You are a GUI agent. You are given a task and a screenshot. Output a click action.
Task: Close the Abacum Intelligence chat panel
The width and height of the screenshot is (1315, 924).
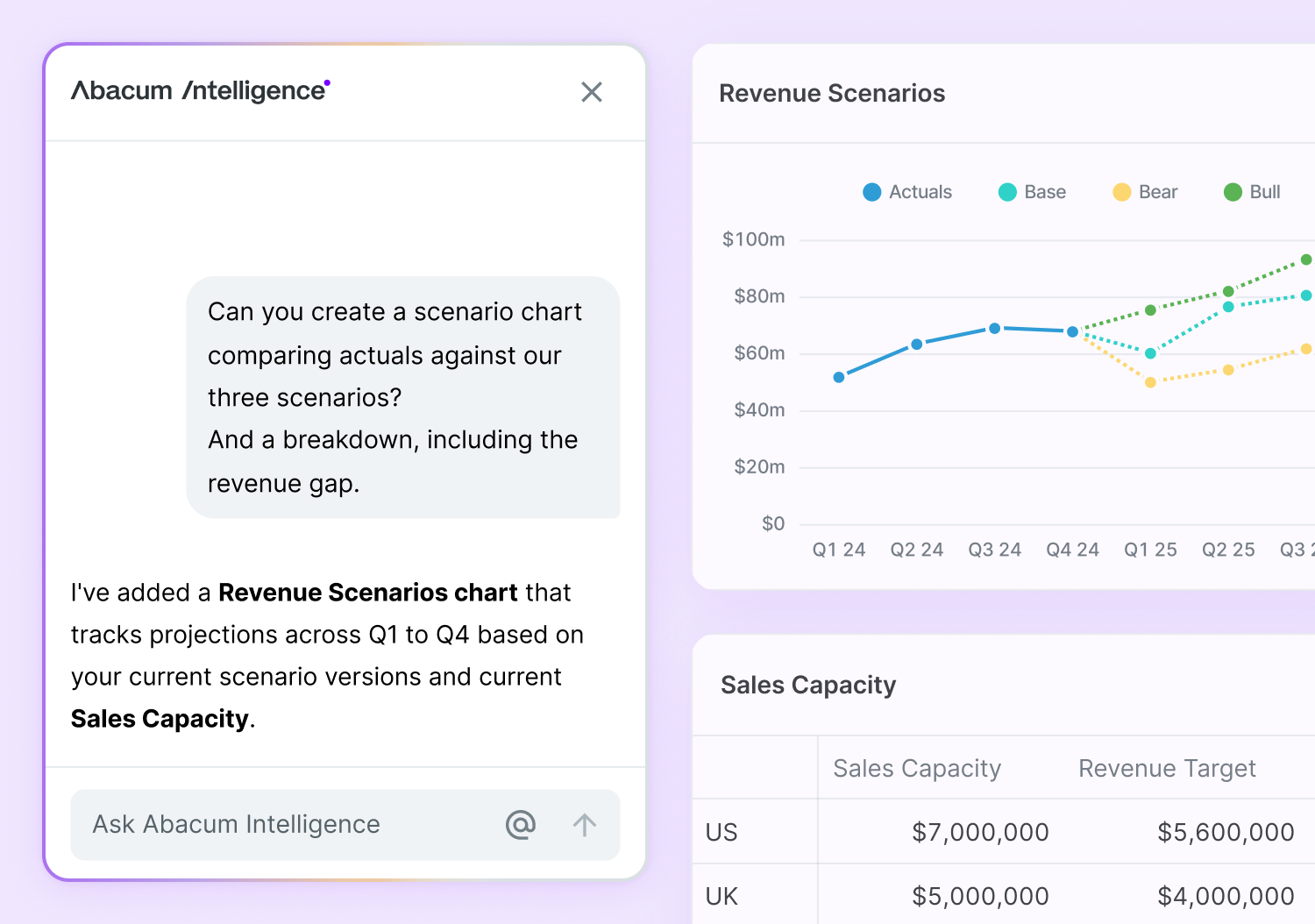point(592,92)
